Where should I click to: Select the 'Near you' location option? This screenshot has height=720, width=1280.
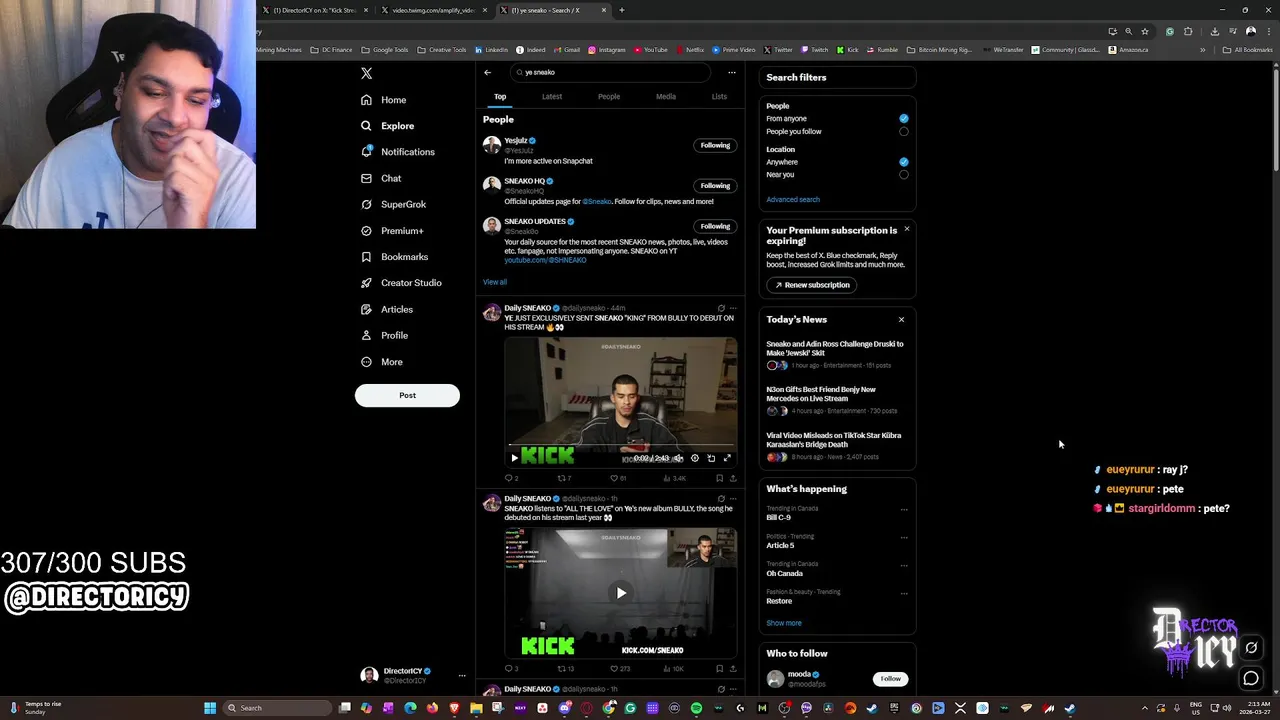(x=904, y=174)
